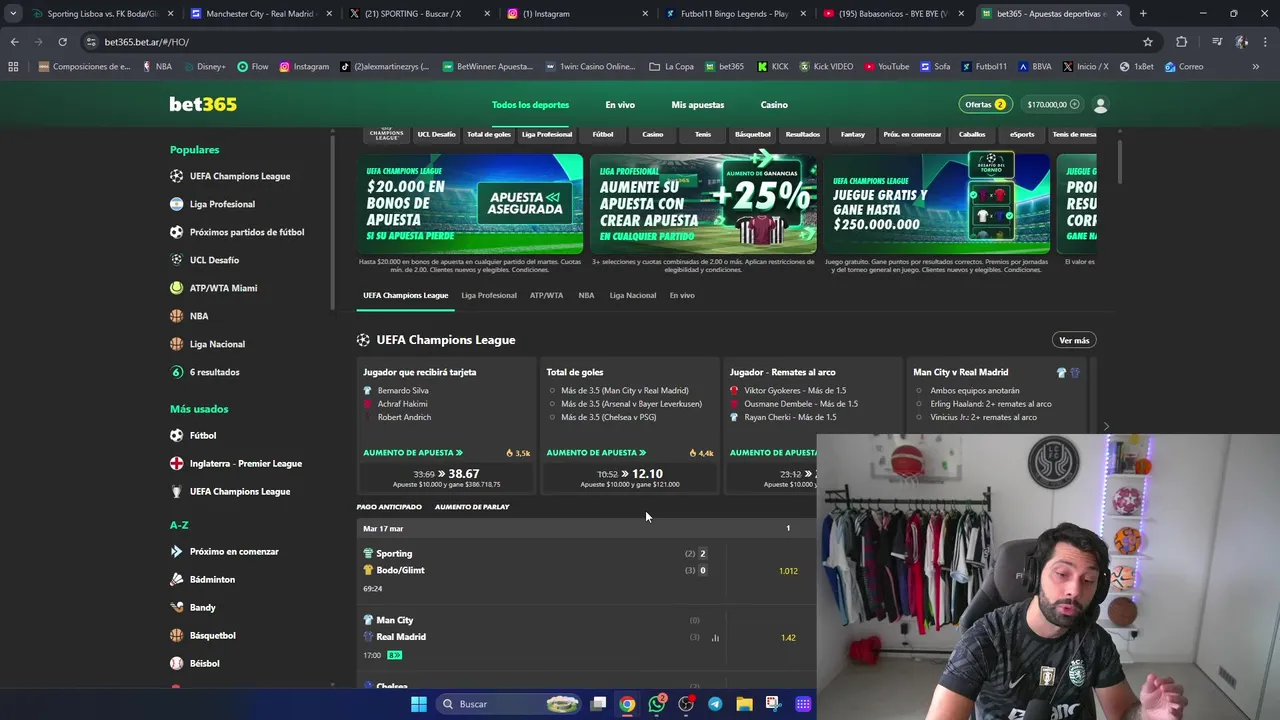Click the bet365 logo

coord(203,104)
